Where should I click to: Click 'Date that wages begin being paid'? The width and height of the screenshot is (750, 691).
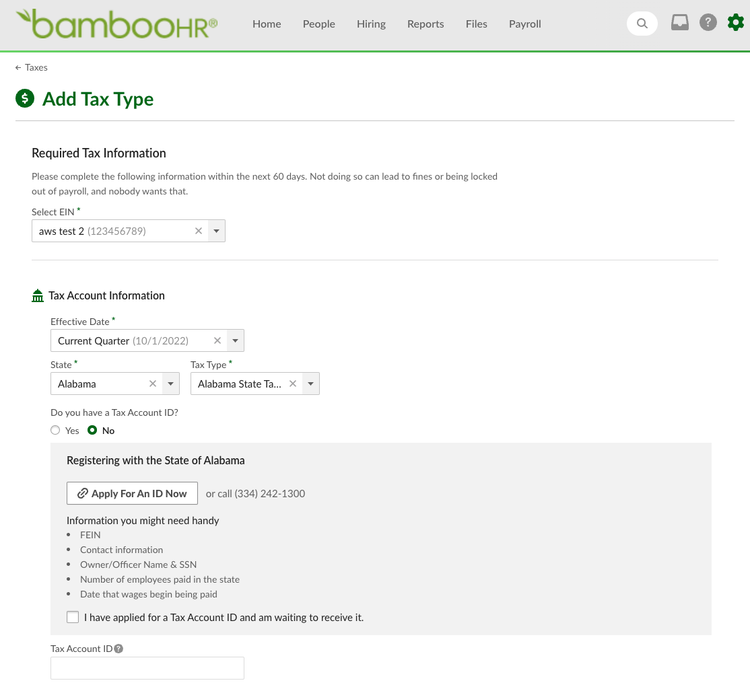click(149, 594)
